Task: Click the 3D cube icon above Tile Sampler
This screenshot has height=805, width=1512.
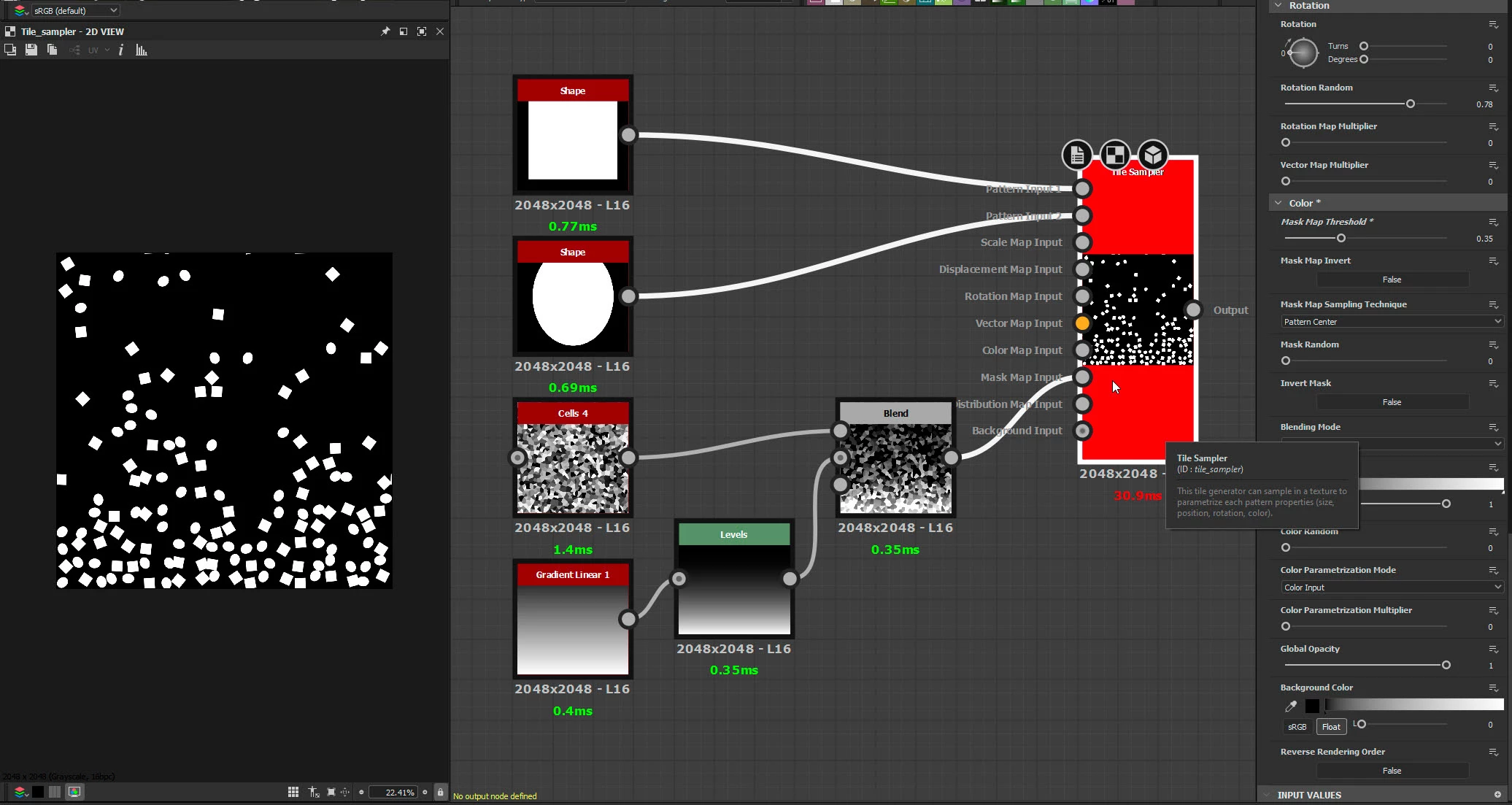Action: coord(1153,155)
